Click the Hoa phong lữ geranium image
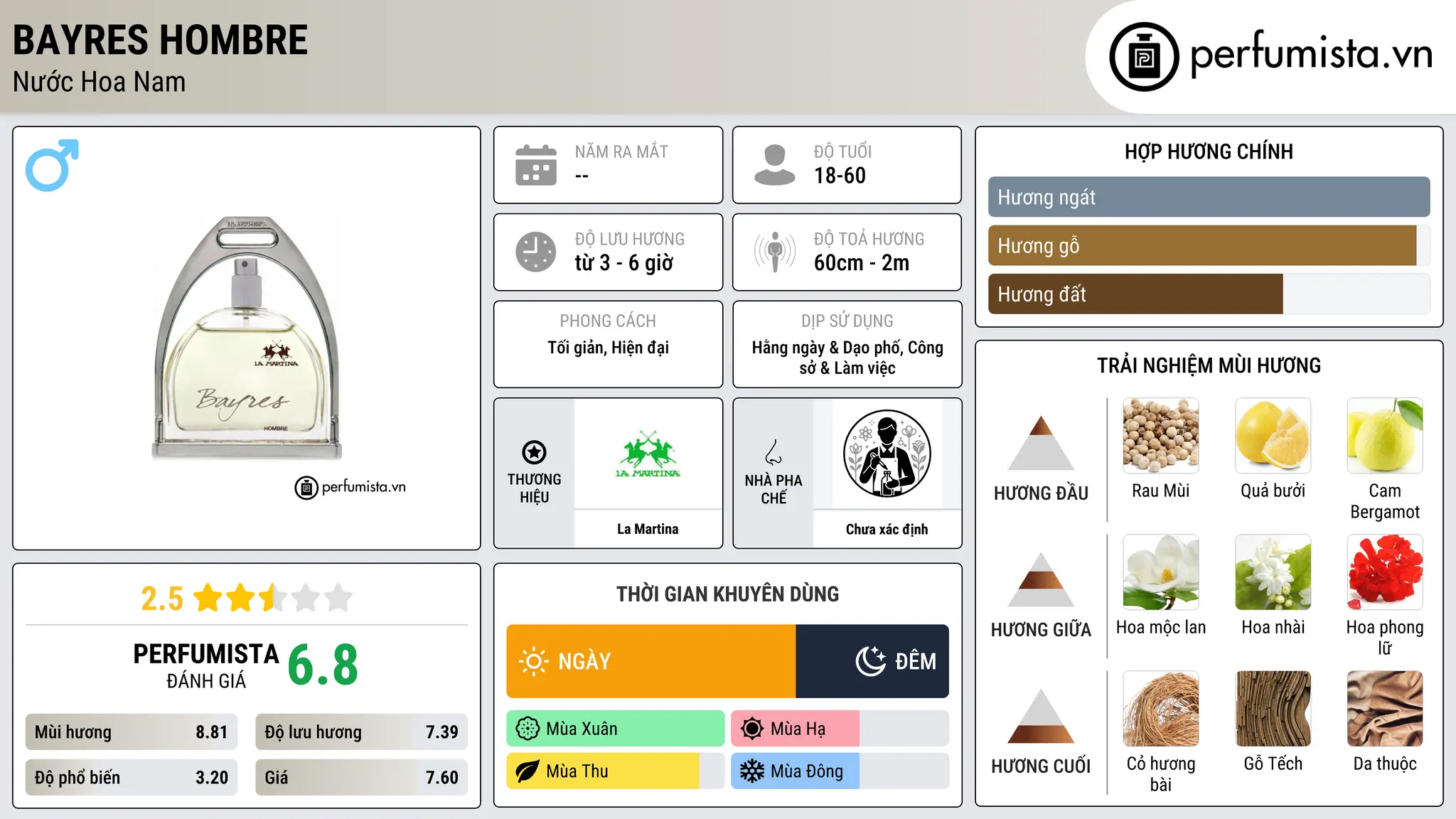Screen dimensions: 1456x819 (x=1385, y=572)
